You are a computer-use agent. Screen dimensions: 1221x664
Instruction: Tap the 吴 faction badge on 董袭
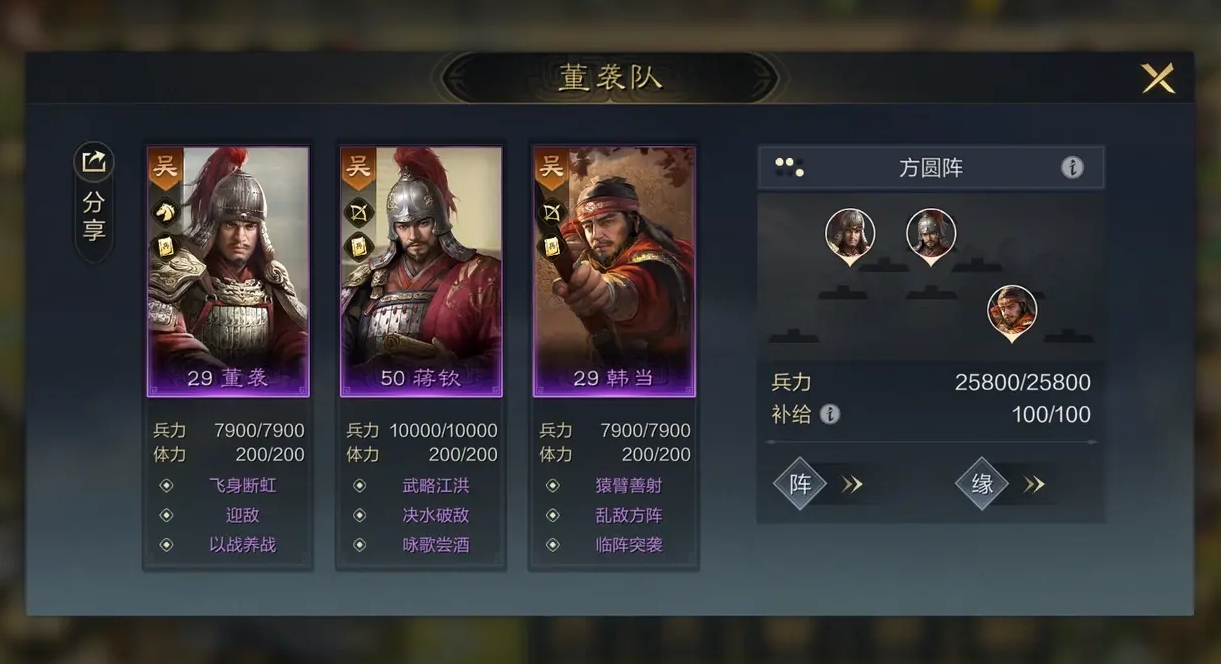pyautogui.click(x=165, y=168)
